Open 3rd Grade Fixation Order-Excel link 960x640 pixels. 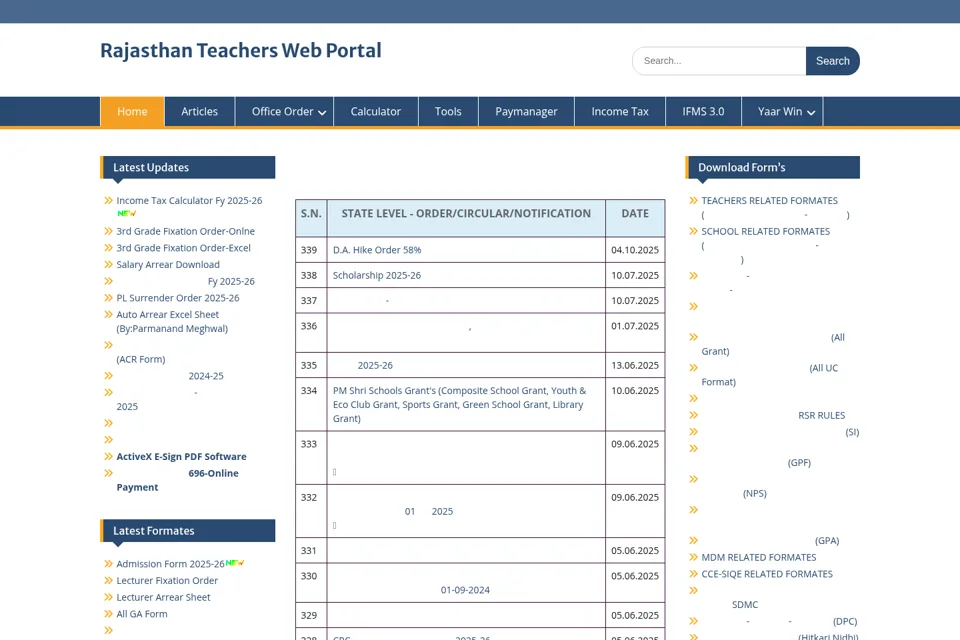pos(184,247)
